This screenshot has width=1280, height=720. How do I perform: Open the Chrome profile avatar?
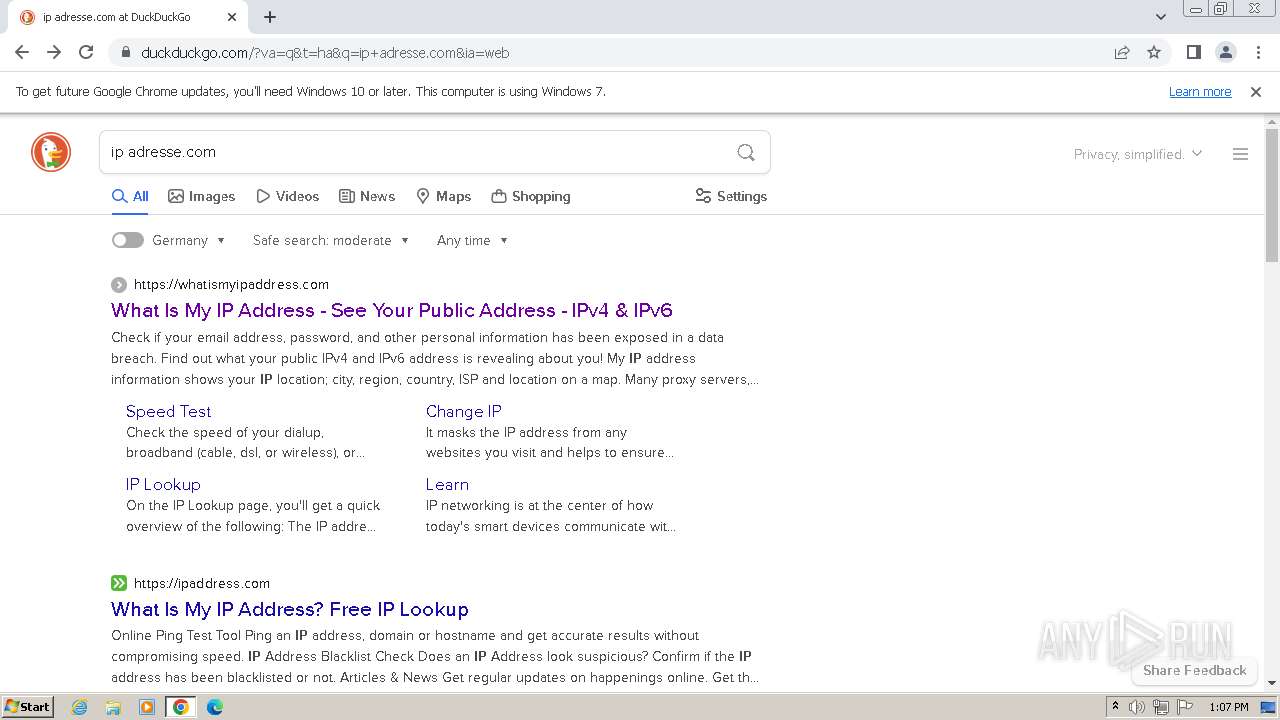[x=1225, y=52]
